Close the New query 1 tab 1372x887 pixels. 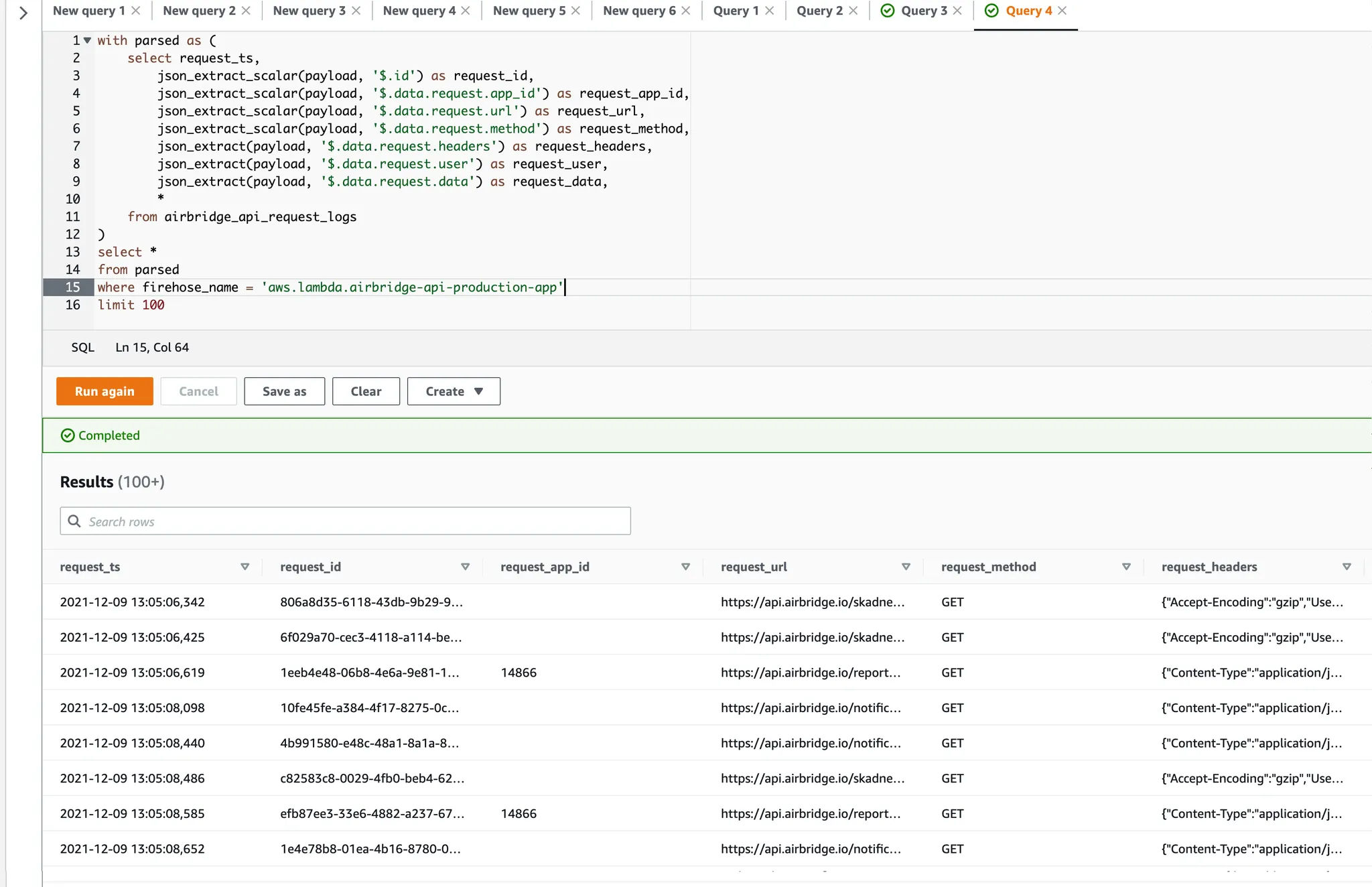[136, 11]
